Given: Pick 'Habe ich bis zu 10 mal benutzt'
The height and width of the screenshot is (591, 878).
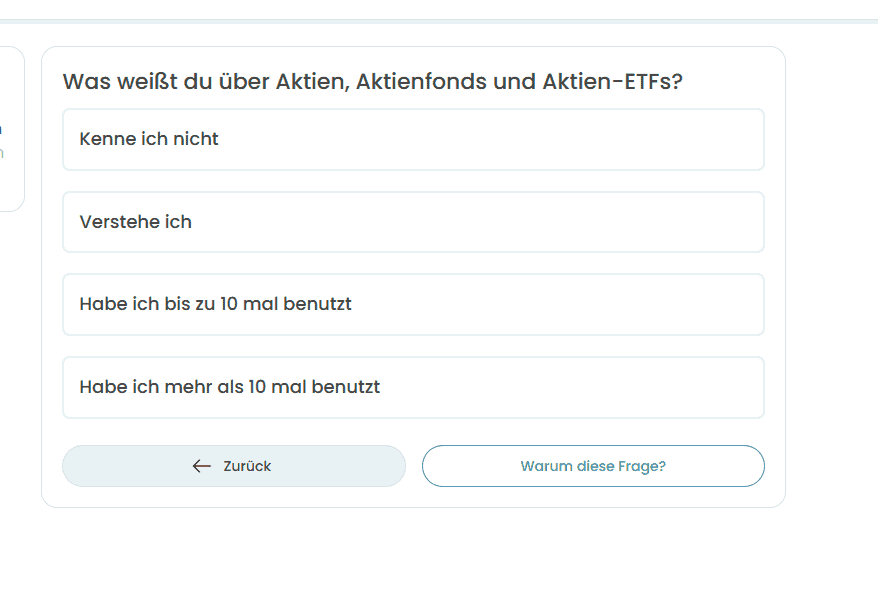Looking at the screenshot, I should point(413,304).
